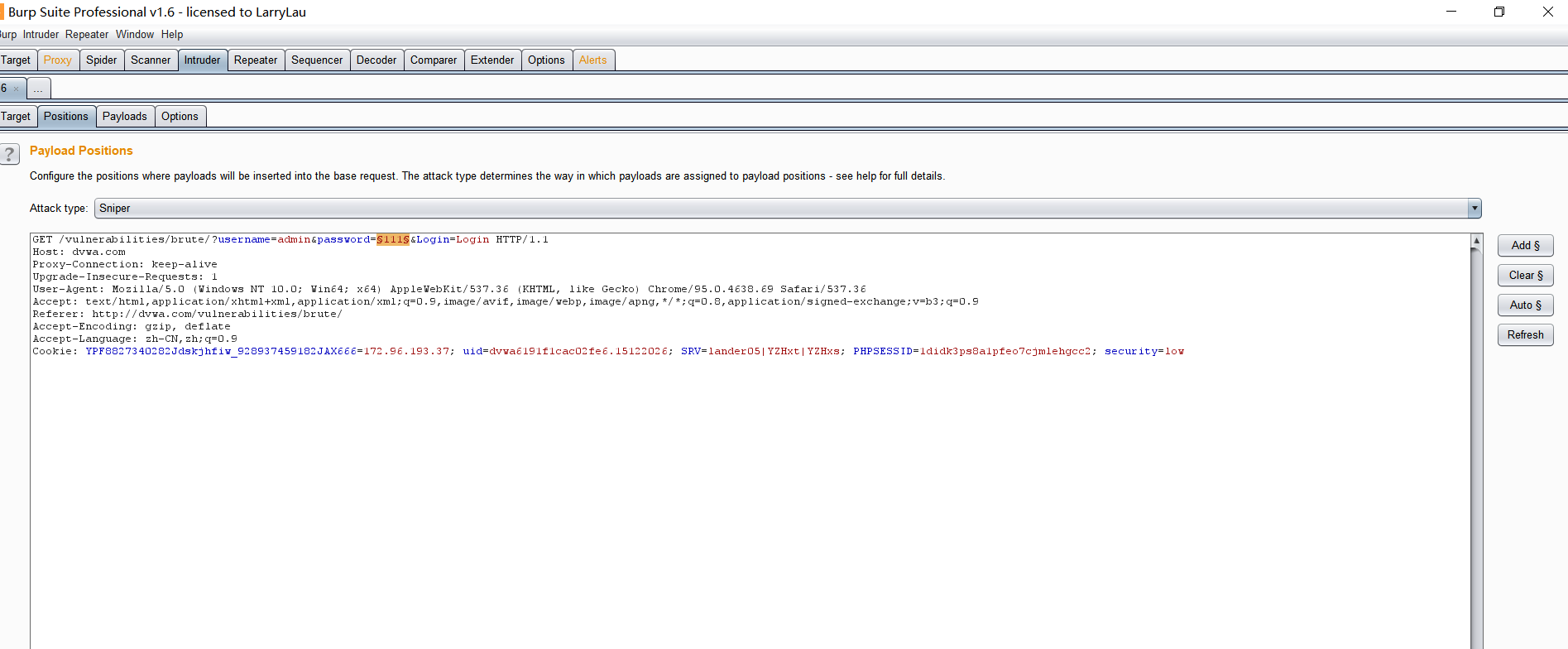Viewport: 1568px width, 649px height.
Task: Click the Referer header line
Action: coord(187,314)
